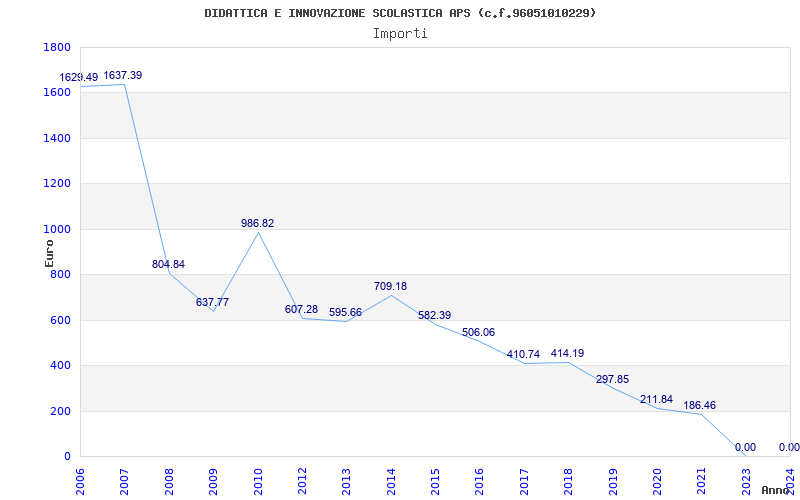800x500 pixels.
Task: Click the 2024 x-axis year label
Action: [x=790, y=482]
